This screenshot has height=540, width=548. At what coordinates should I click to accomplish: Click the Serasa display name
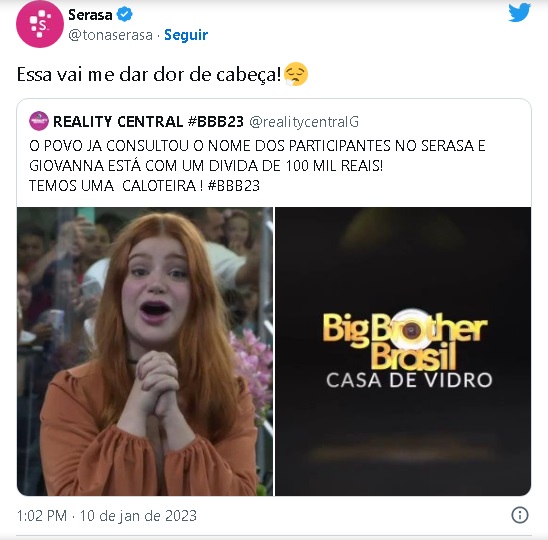[90, 15]
